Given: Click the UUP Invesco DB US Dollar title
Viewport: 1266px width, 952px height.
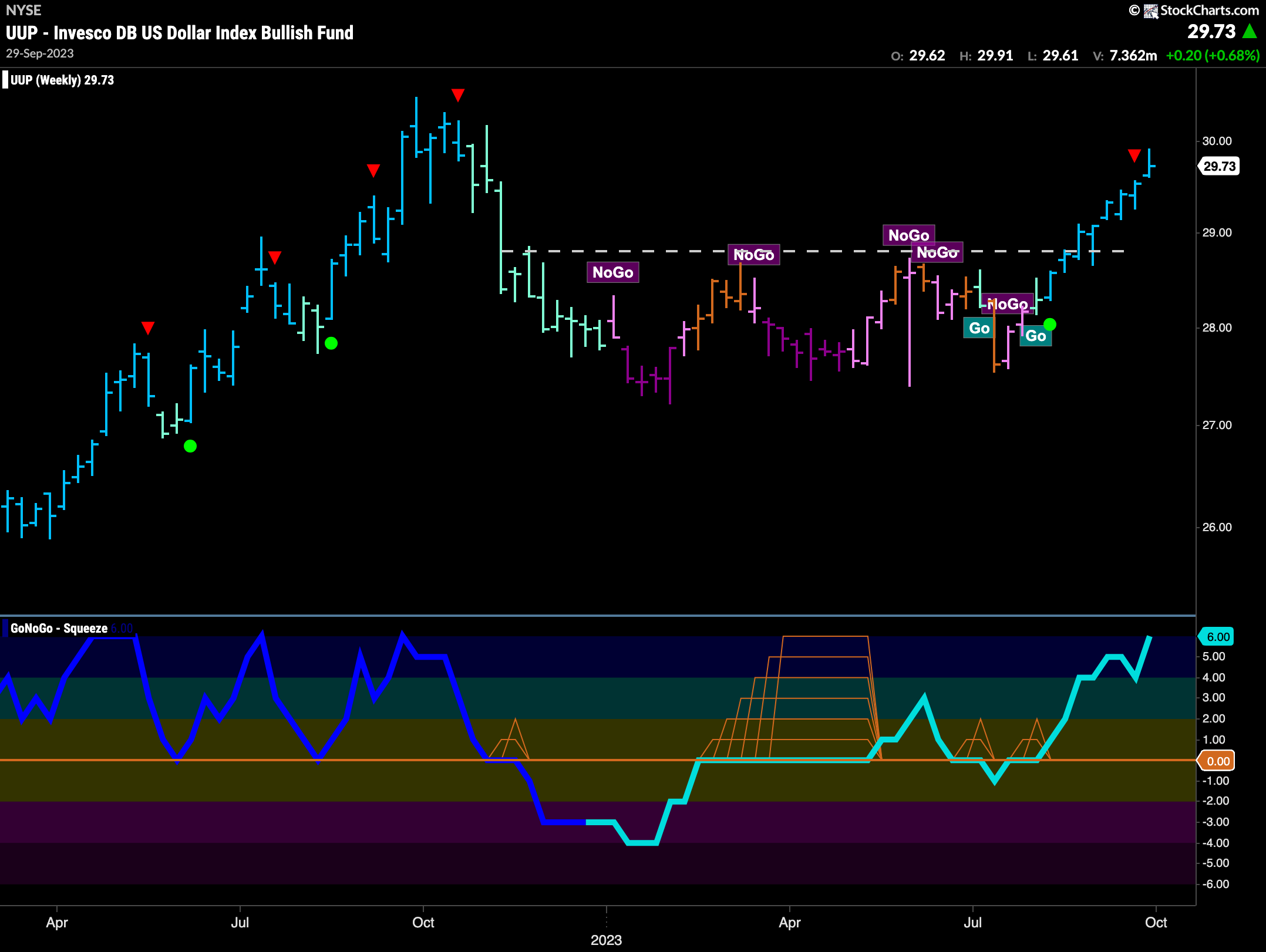Looking at the screenshot, I should [180, 33].
